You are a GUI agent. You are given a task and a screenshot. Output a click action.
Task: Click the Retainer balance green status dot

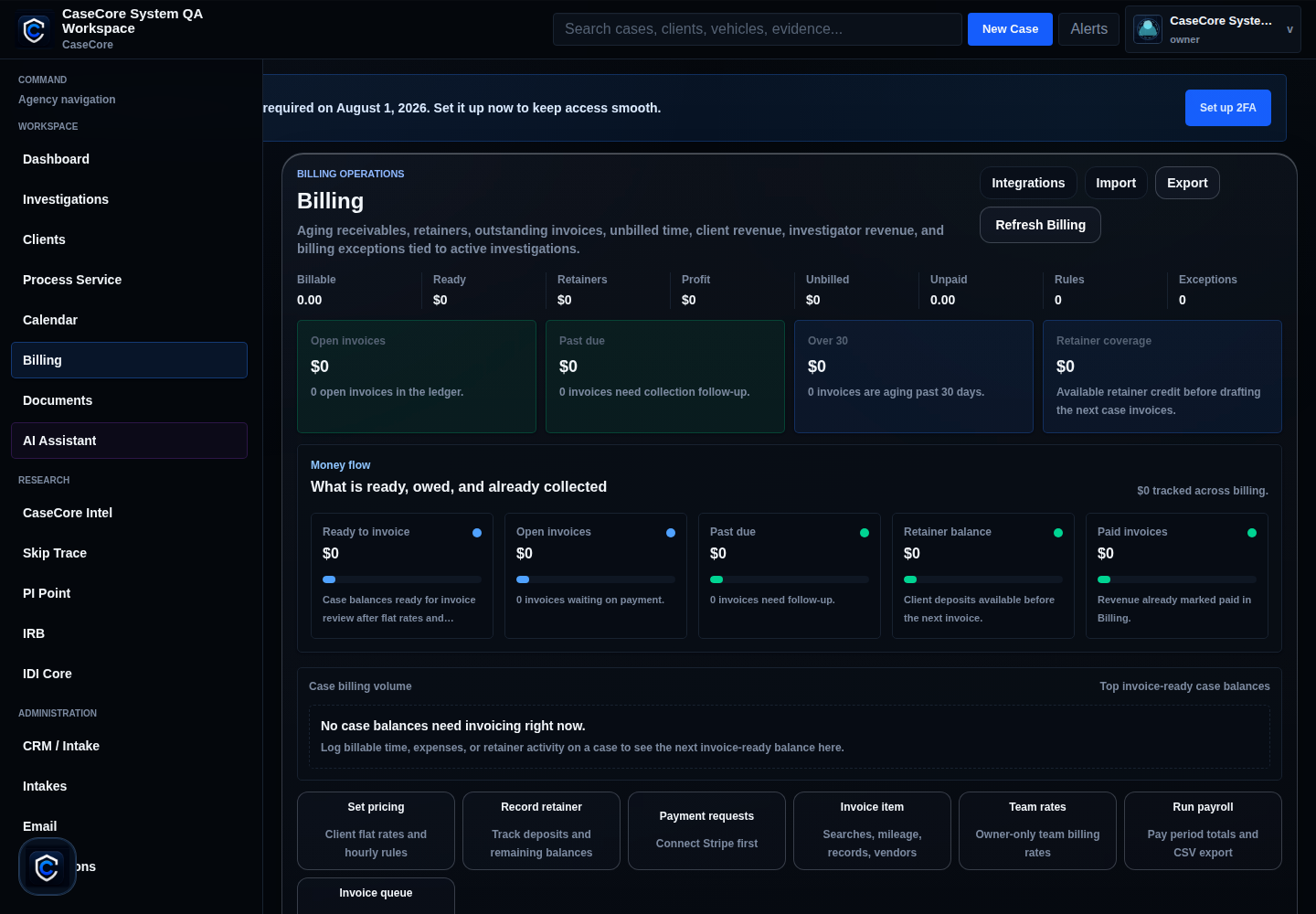(x=1058, y=533)
